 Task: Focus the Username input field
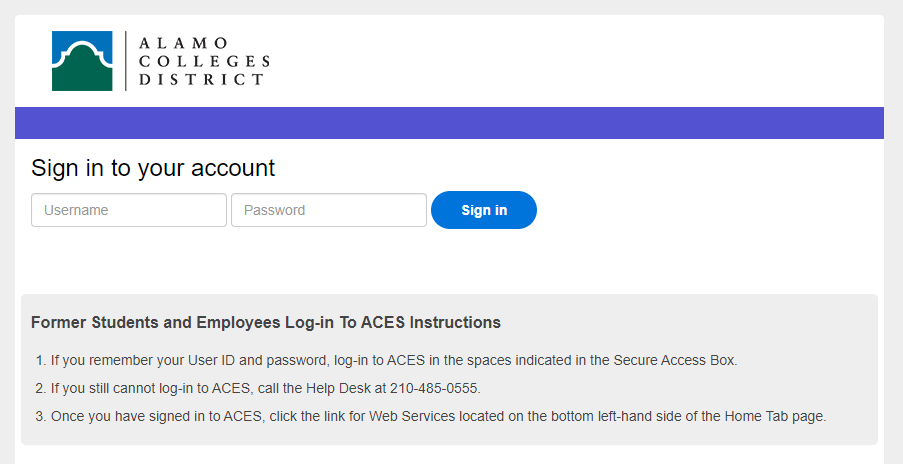(129, 210)
